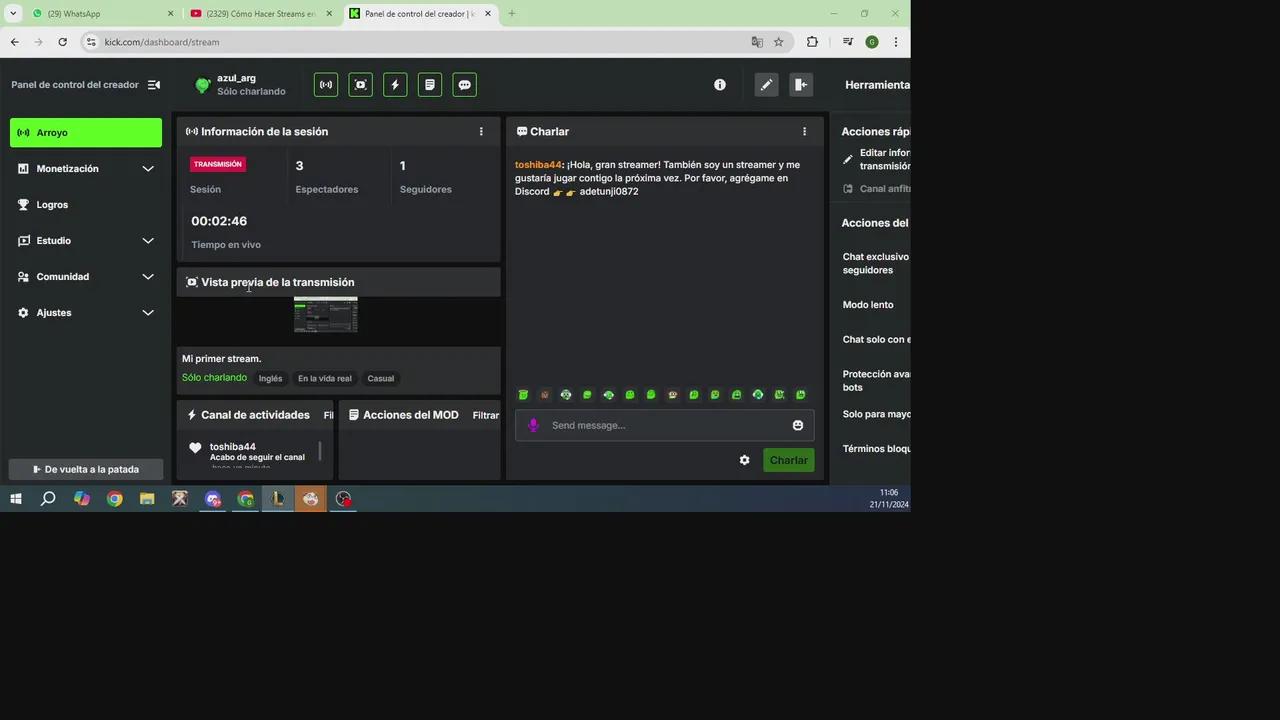Open the Logros sidebar item

pyautogui.click(x=53, y=205)
